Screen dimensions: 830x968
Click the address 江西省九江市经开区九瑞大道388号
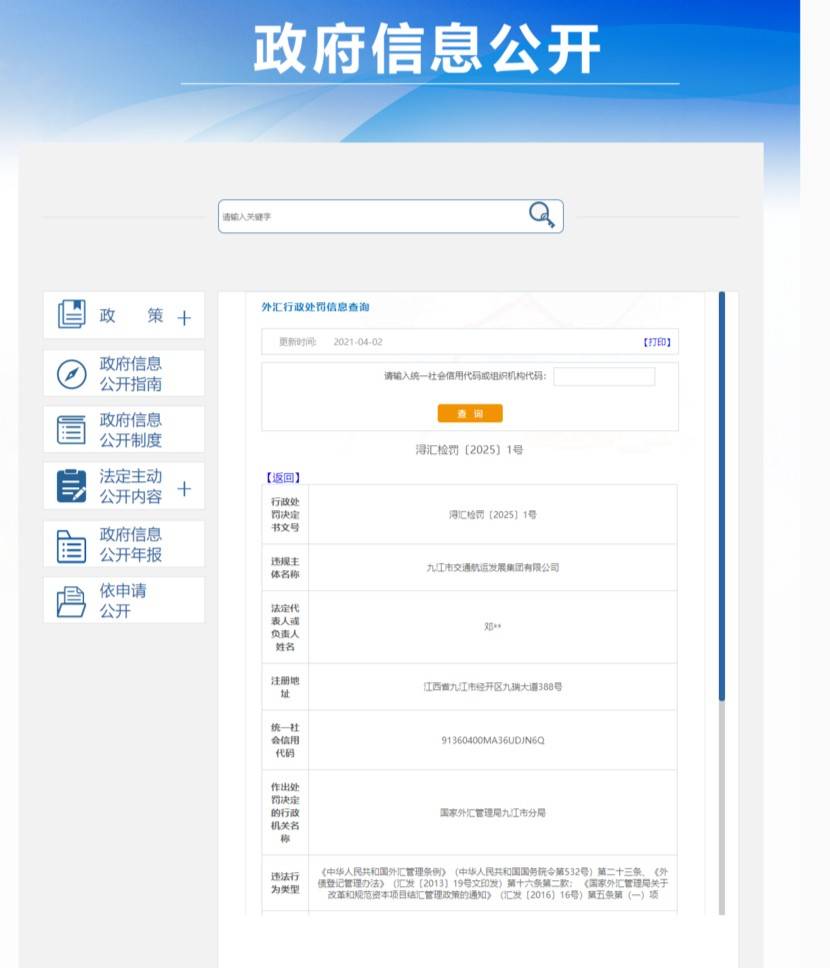click(x=493, y=686)
